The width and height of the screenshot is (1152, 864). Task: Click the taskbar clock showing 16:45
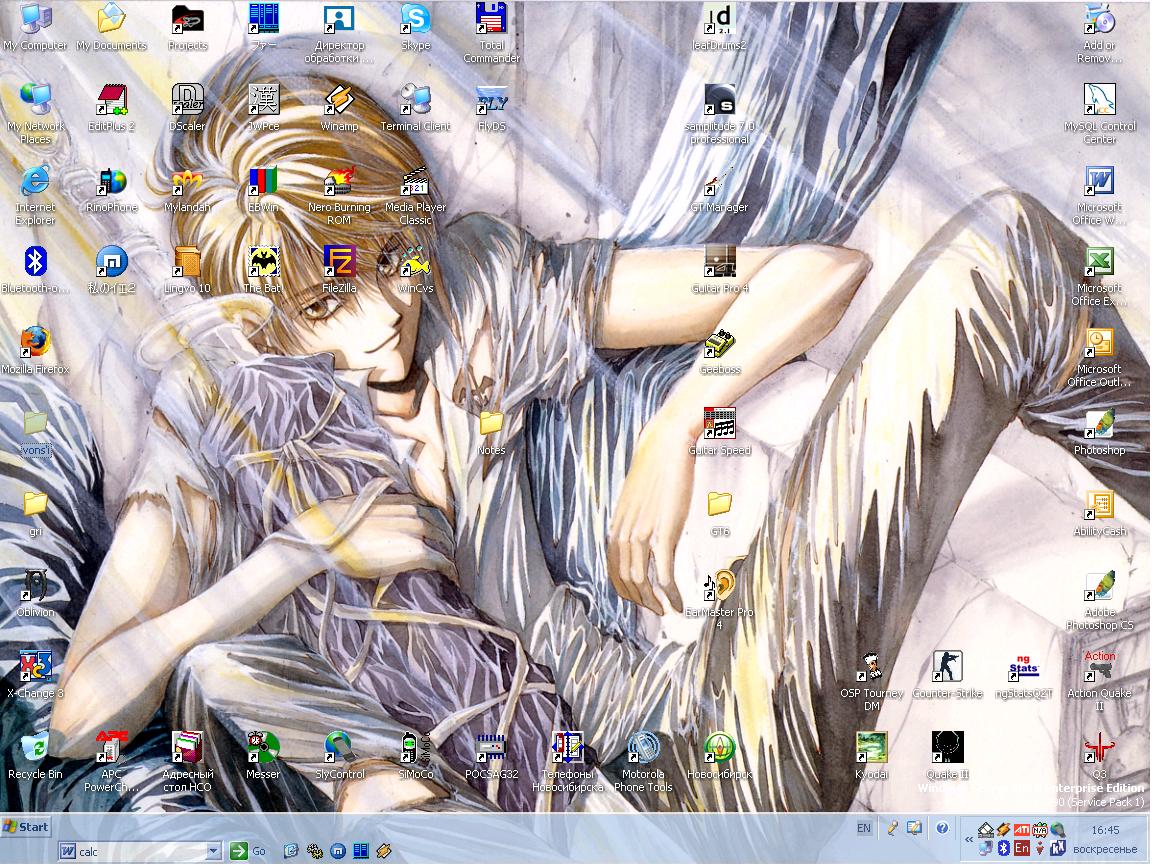point(1105,830)
